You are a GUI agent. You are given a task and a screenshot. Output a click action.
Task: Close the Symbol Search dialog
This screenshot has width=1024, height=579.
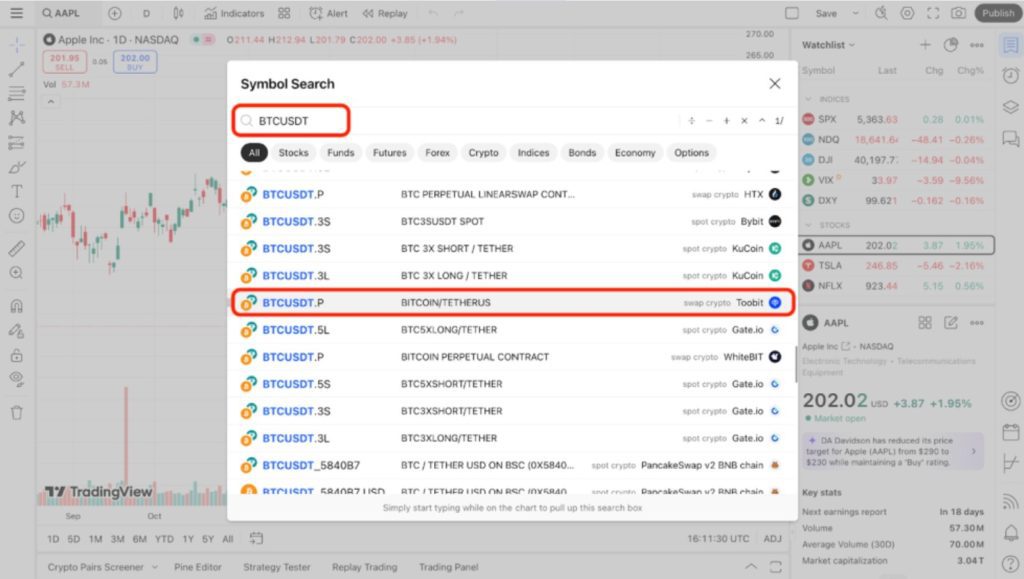click(775, 84)
